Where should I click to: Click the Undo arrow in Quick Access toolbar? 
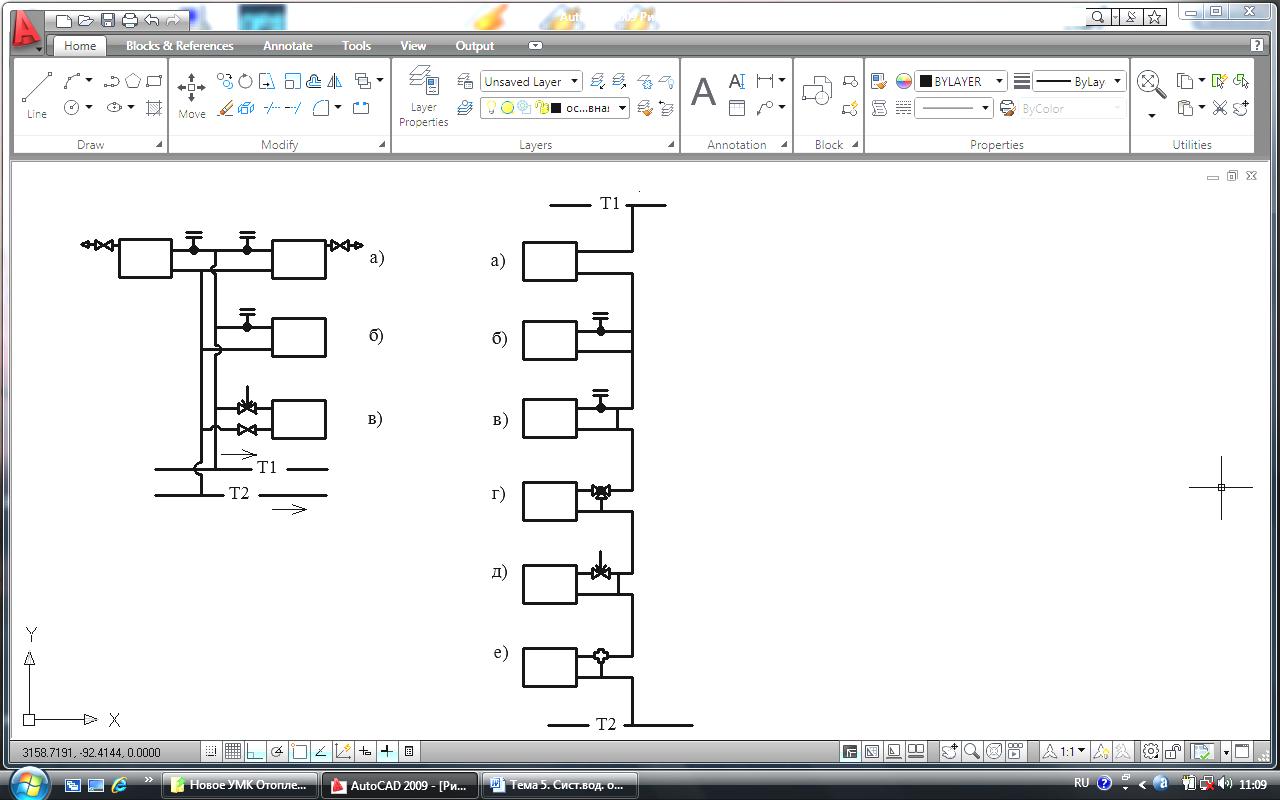(x=151, y=20)
